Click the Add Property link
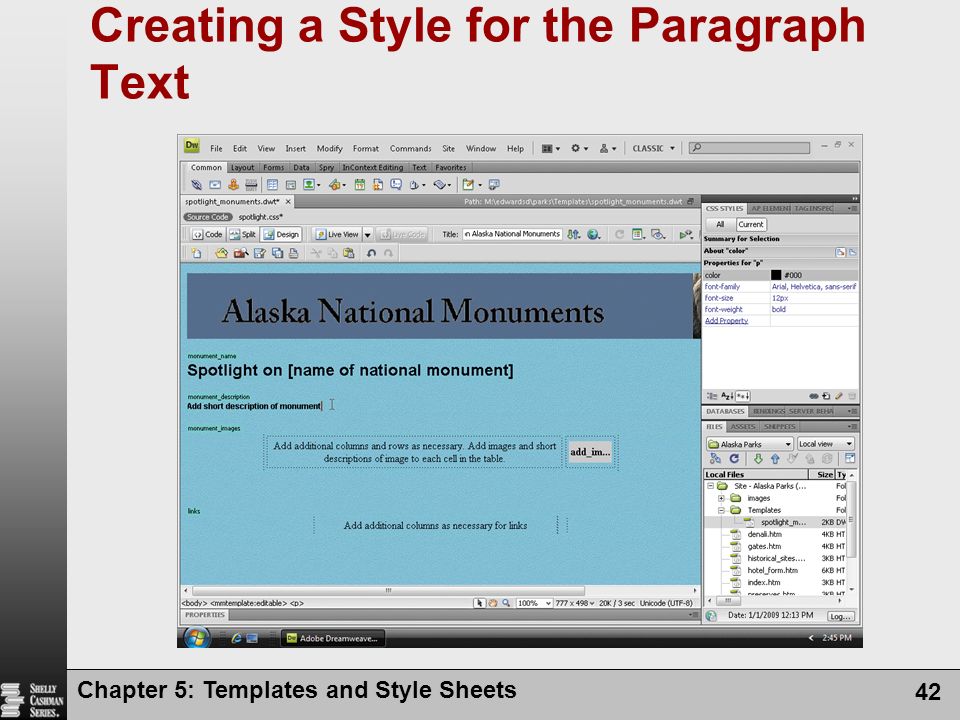The width and height of the screenshot is (960, 720). click(x=726, y=320)
